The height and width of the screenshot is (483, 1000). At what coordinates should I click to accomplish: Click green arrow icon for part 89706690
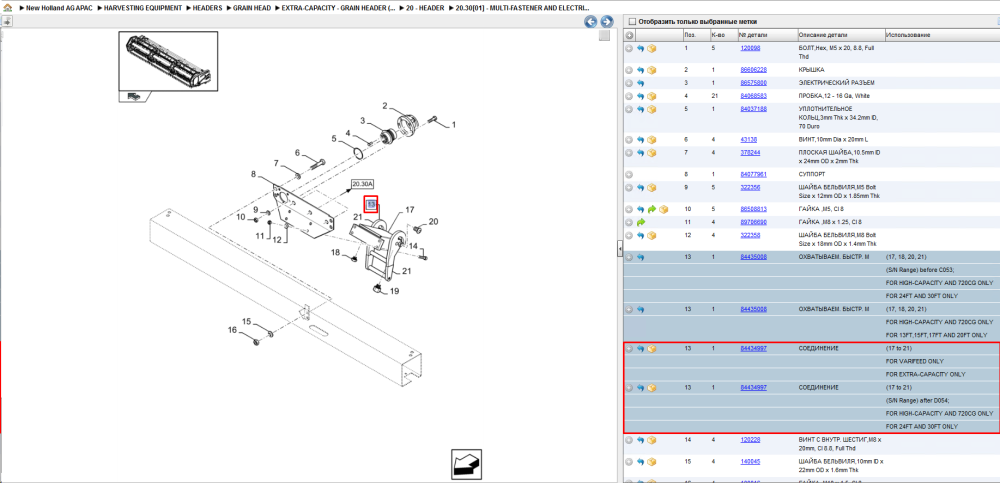[640, 222]
